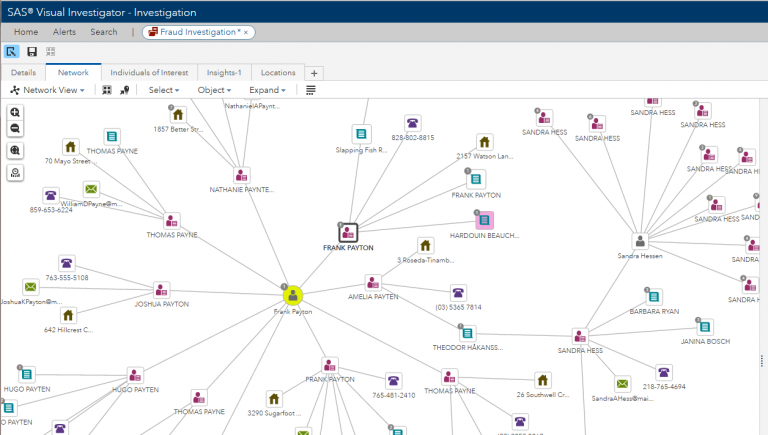Add a new tab with plus button
The image size is (768, 435).
[x=314, y=73]
